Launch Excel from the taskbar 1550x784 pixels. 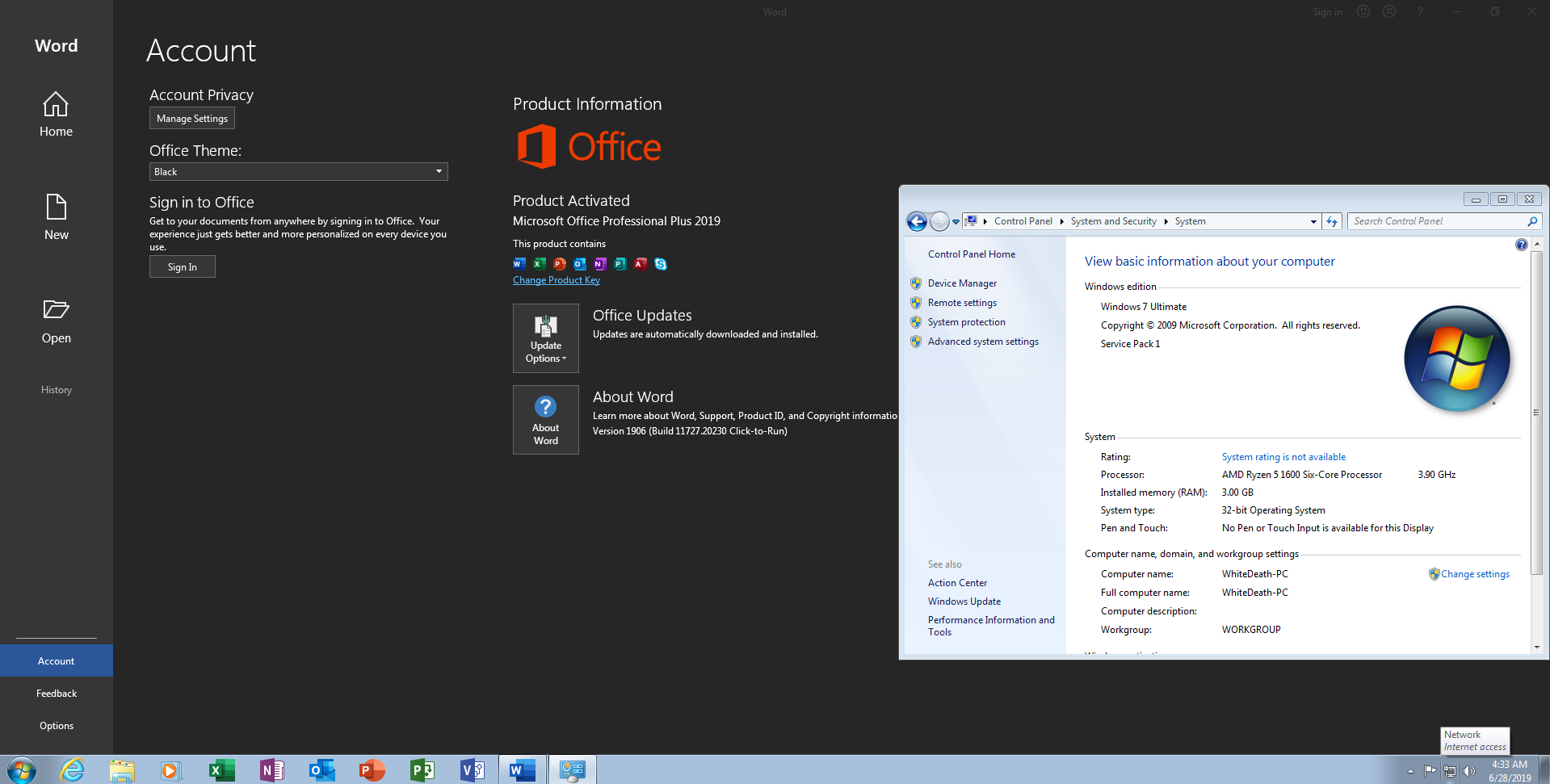[x=221, y=770]
